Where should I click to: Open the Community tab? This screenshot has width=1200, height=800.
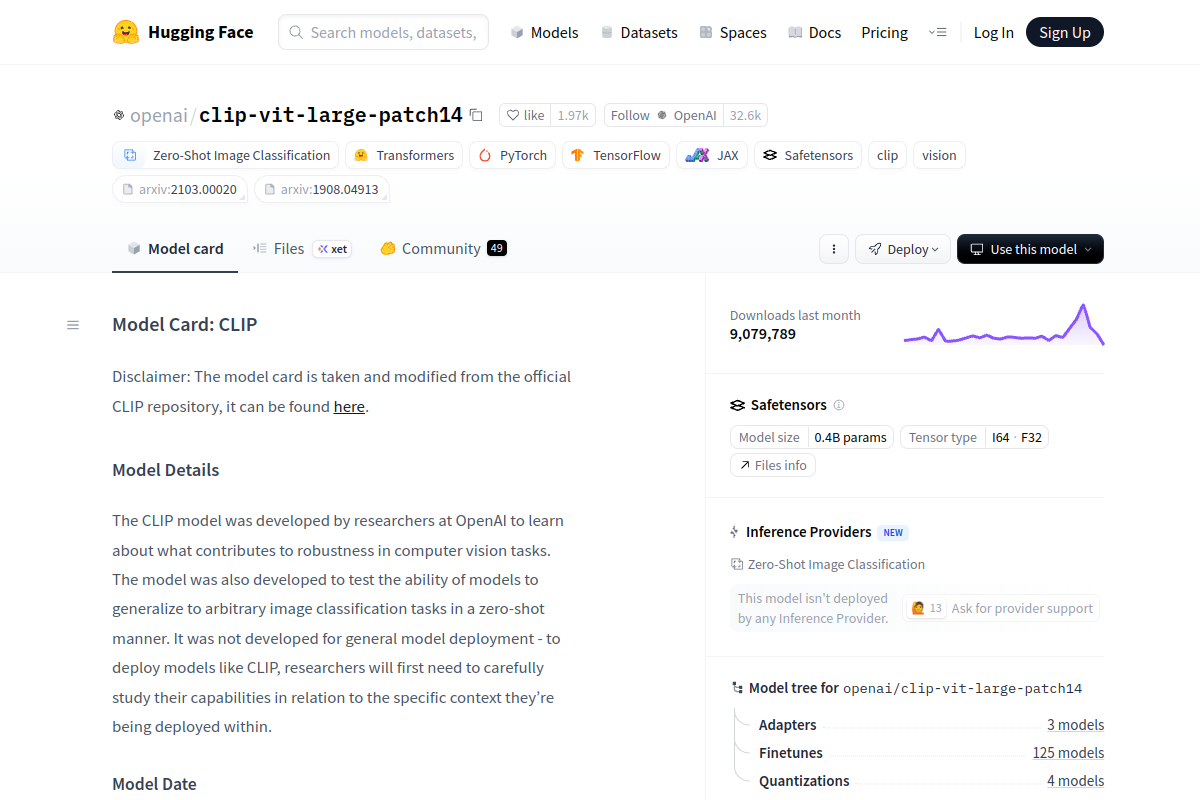(441, 248)
